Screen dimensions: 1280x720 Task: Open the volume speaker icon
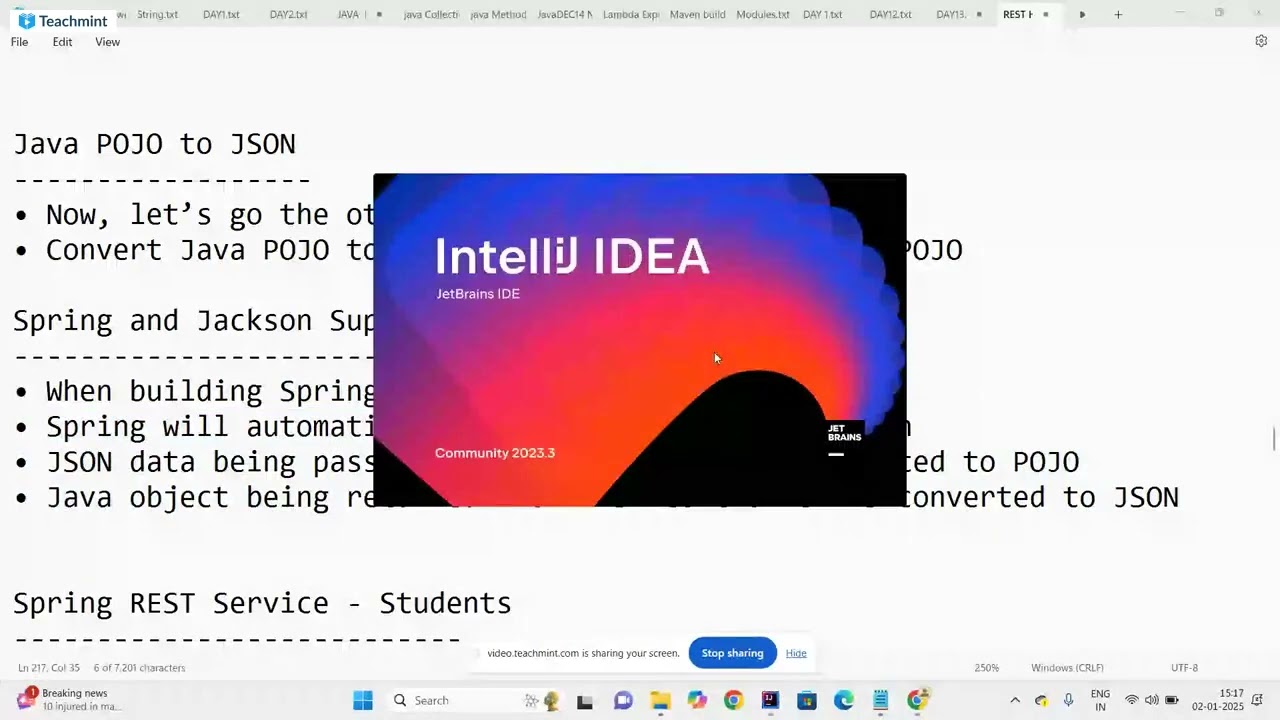pyautogui.click(x=1152, y=700)
